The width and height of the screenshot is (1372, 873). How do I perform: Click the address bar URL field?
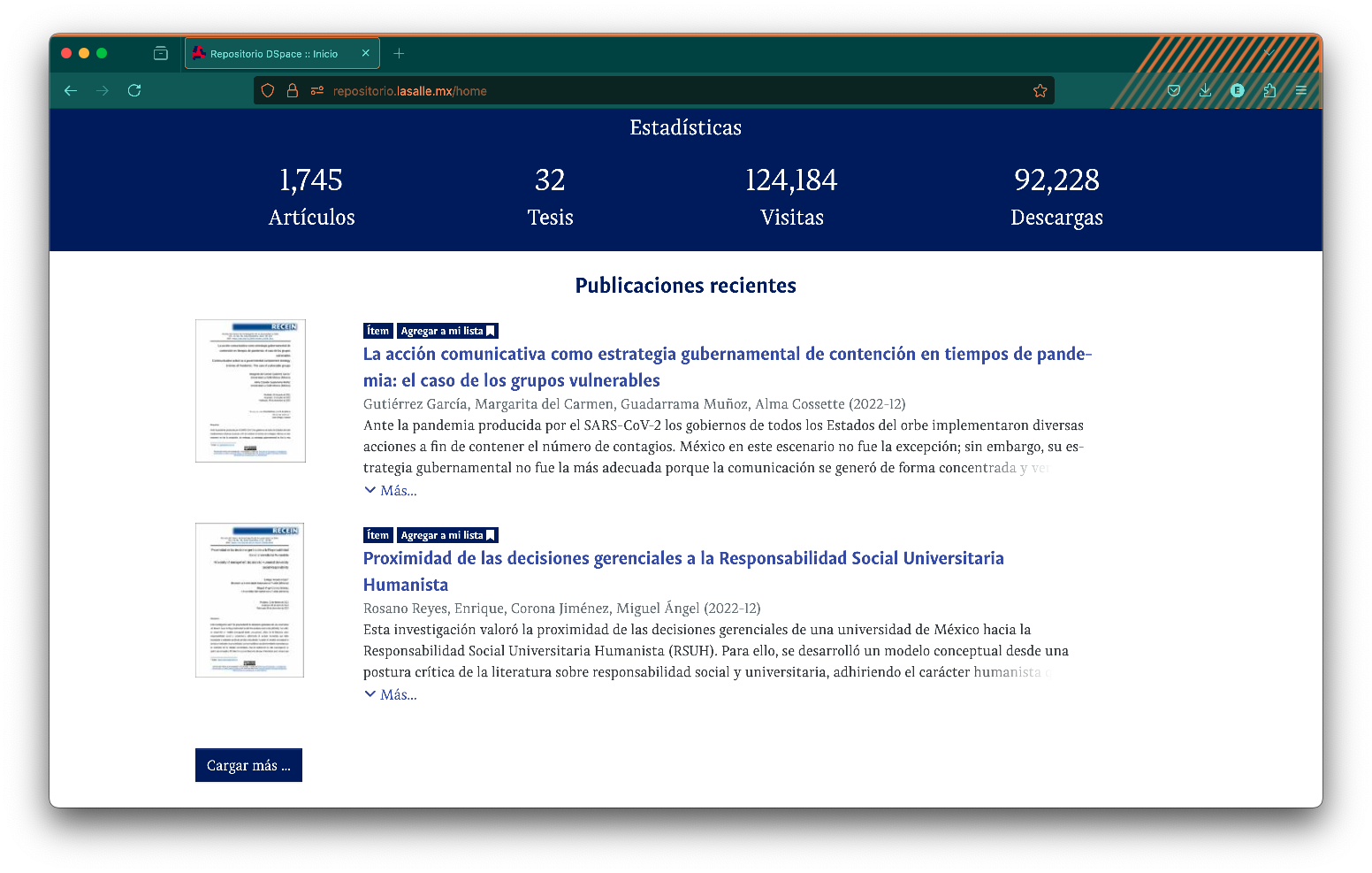click(x=672, y=90)
